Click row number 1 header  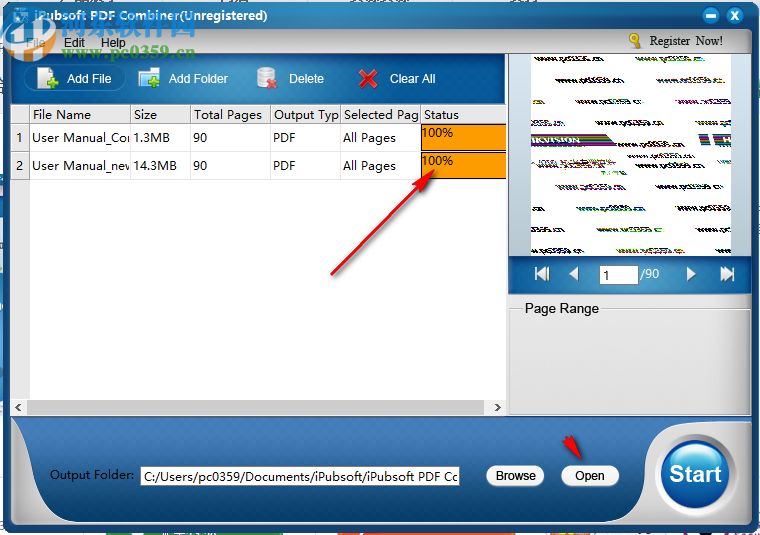(20, 138)
